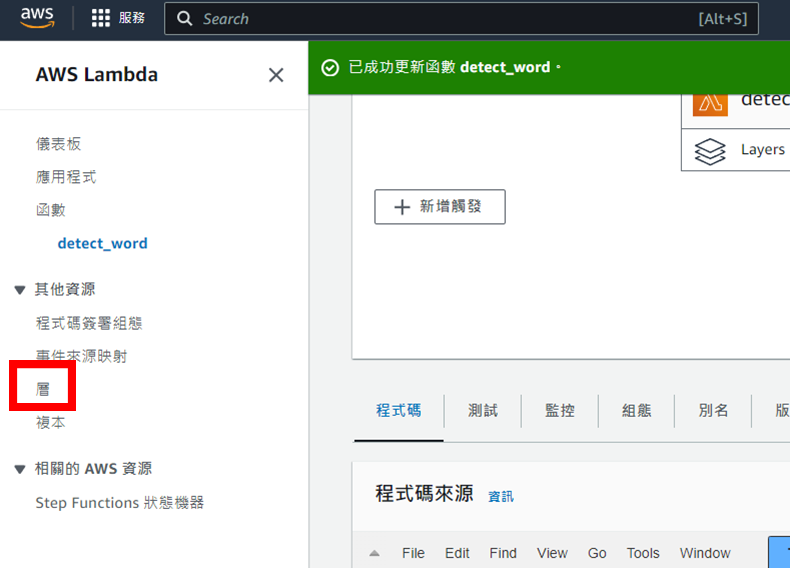Open the View menu in editor

tap(552, 553)
